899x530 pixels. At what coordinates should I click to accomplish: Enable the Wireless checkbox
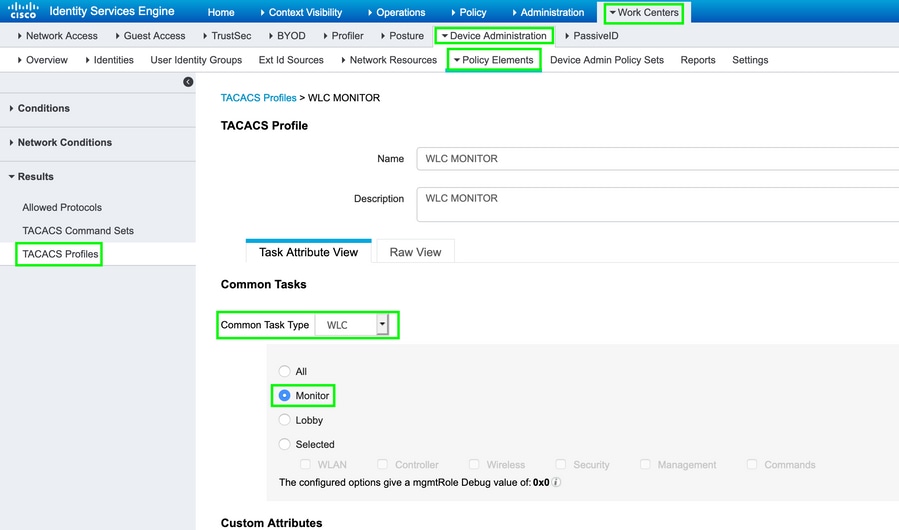tap(474, 464)
